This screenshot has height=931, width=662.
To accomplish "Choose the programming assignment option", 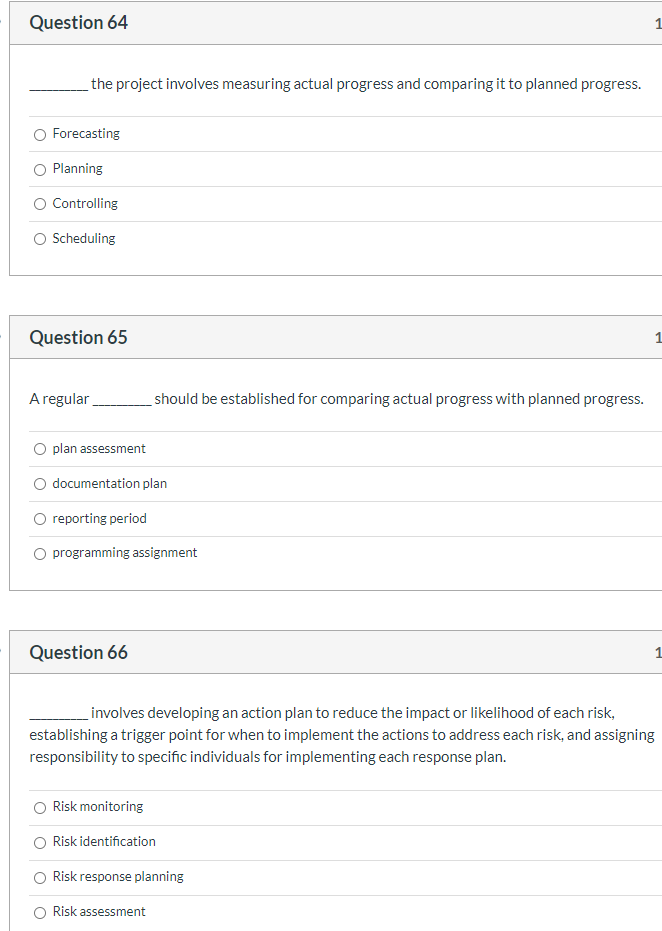I will [39, 553].
